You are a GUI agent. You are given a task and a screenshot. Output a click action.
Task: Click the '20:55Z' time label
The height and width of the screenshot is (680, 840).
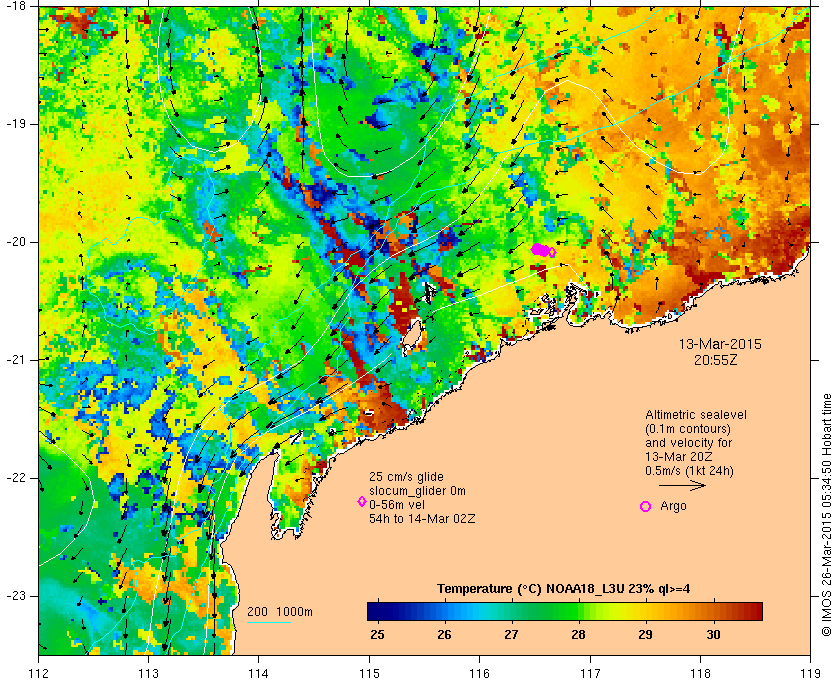point(716,360)
